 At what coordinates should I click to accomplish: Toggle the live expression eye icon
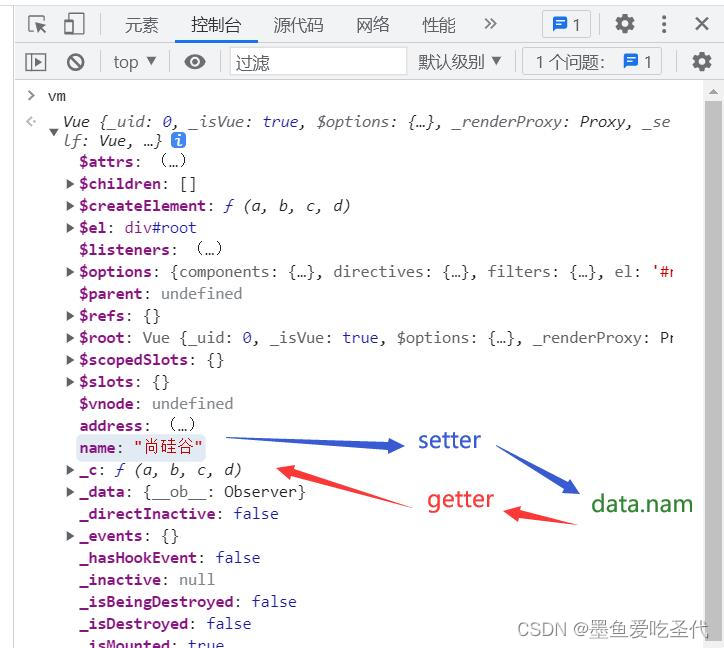[195, 61]
